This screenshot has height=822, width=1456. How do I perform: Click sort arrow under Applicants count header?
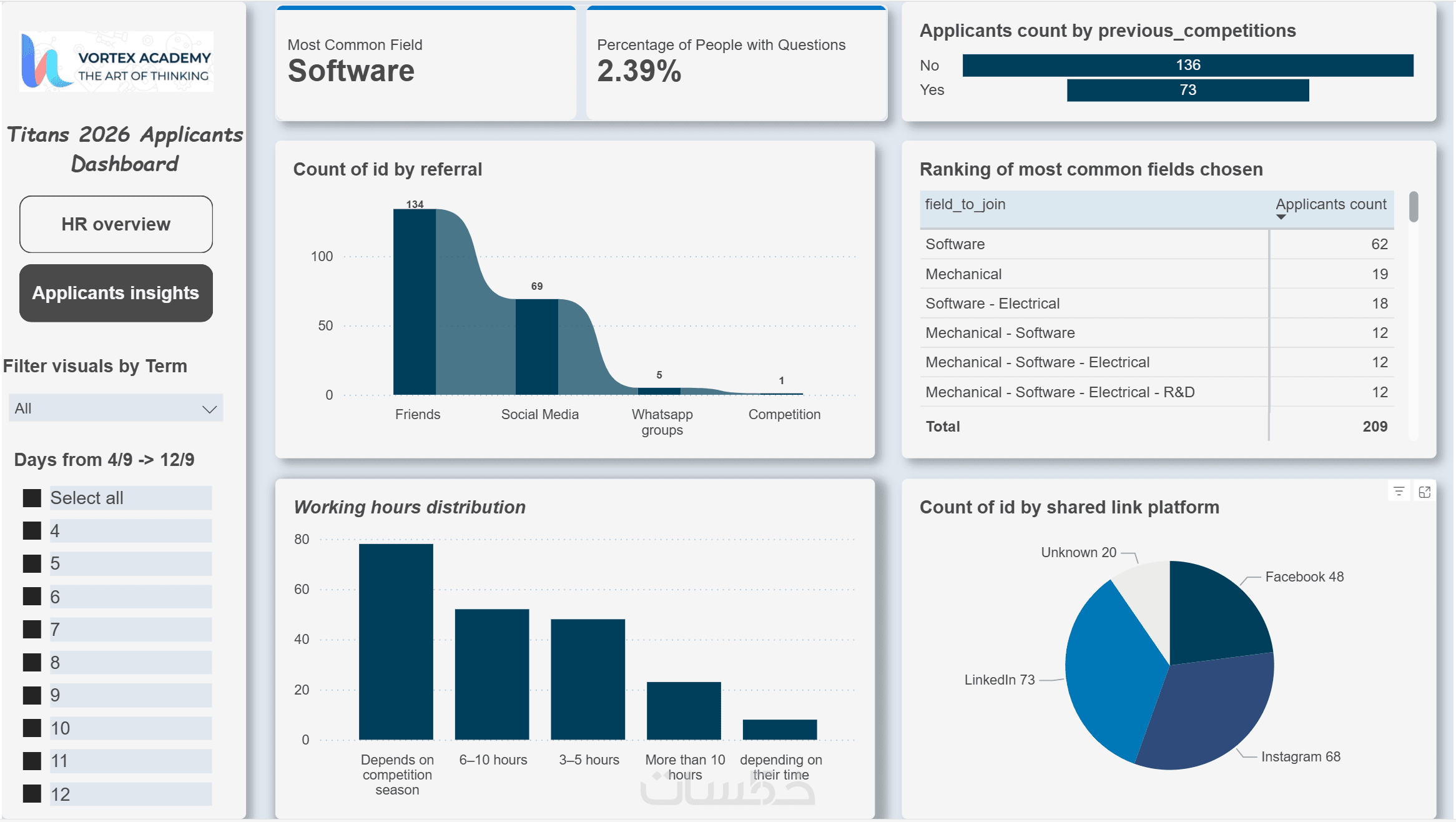[1281, 217]
